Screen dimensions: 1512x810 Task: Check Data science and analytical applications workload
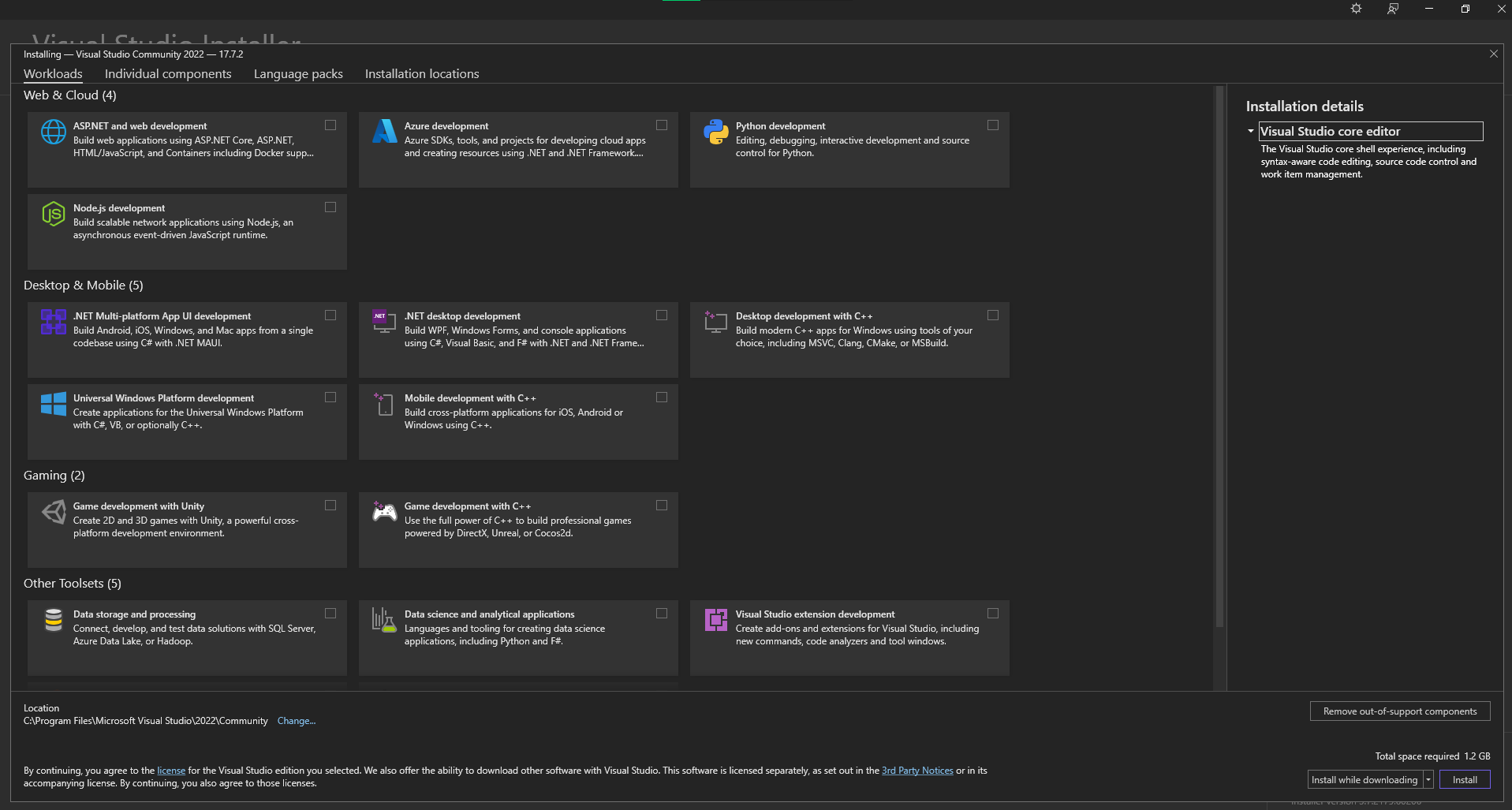(662, 614)
